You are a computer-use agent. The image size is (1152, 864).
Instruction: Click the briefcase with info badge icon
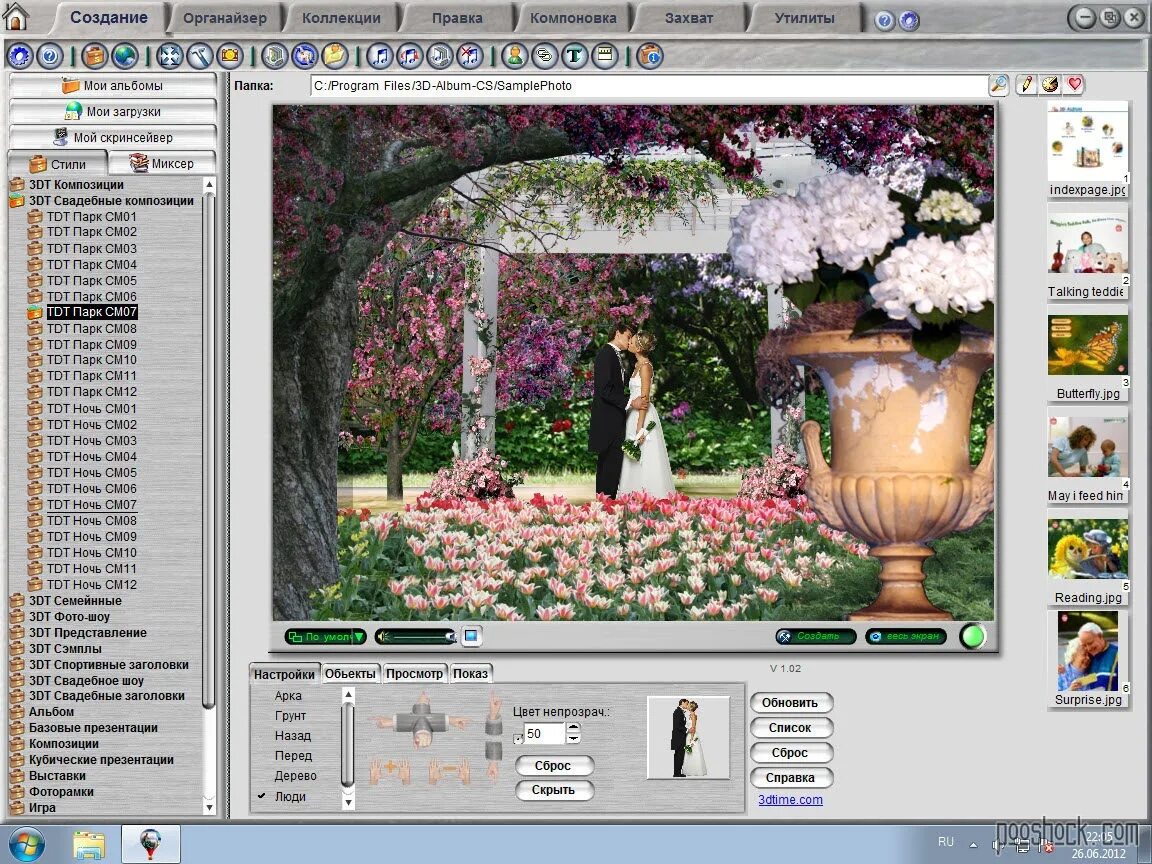coord(650,55)
